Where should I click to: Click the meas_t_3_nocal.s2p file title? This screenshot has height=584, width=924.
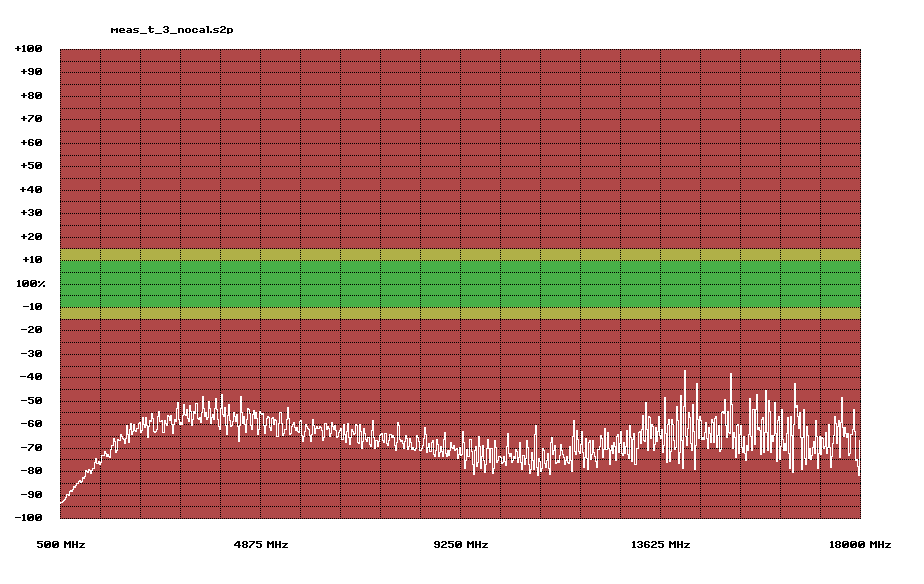[172, 30]
